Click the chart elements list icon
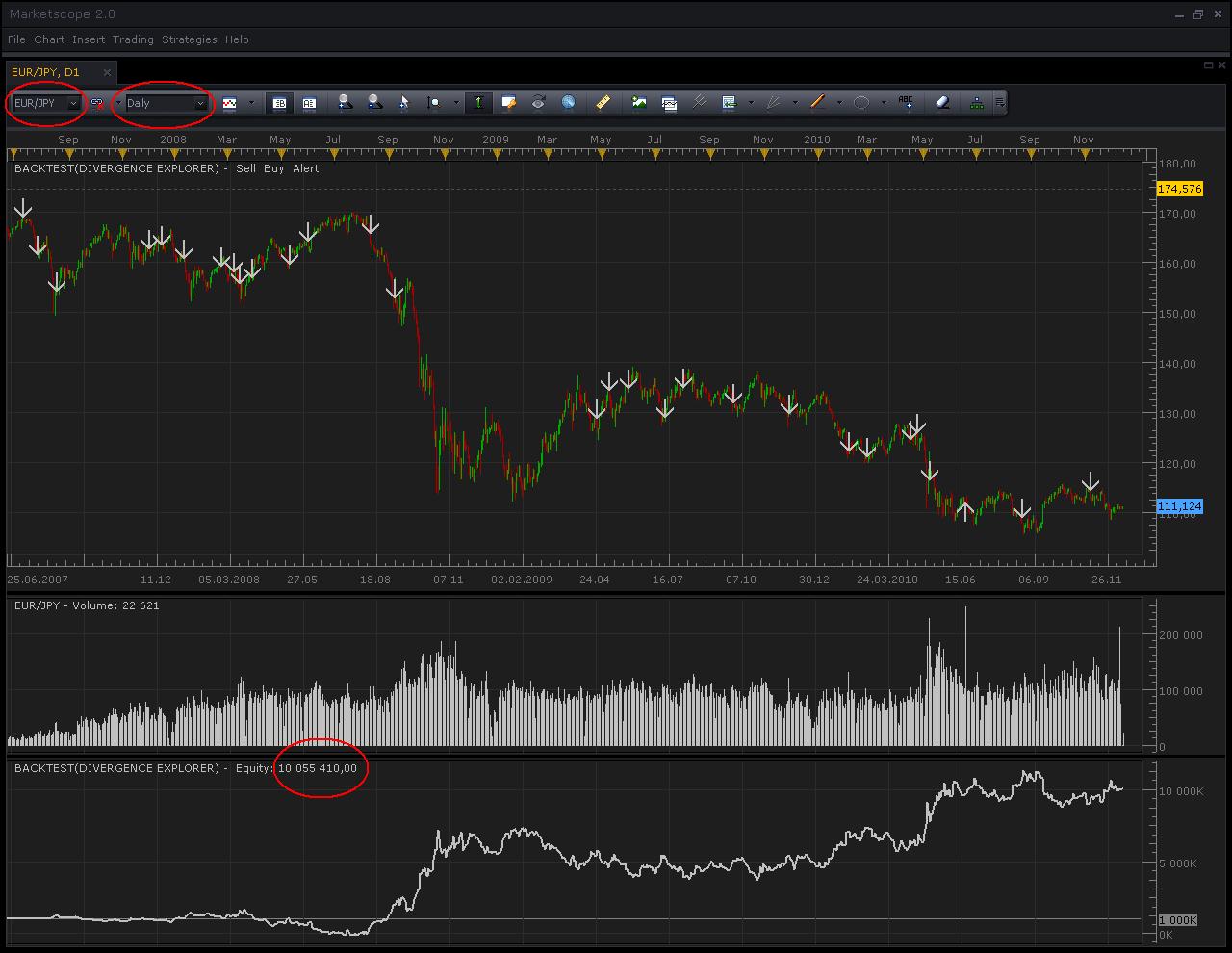The image size is (1232, 953). click(x=729, y=103)
